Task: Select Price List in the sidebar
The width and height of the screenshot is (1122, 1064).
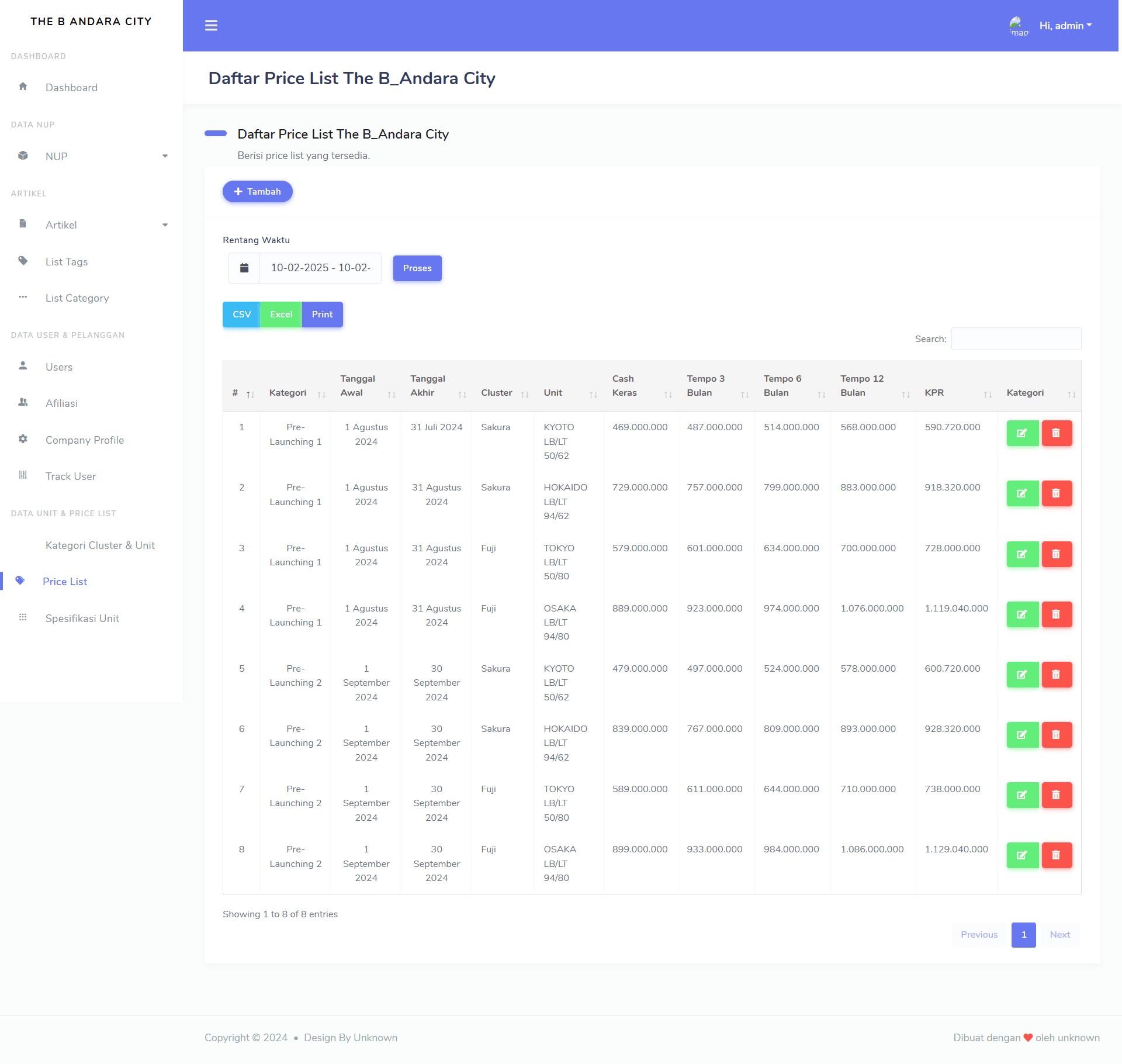Action: coord(65,581)
